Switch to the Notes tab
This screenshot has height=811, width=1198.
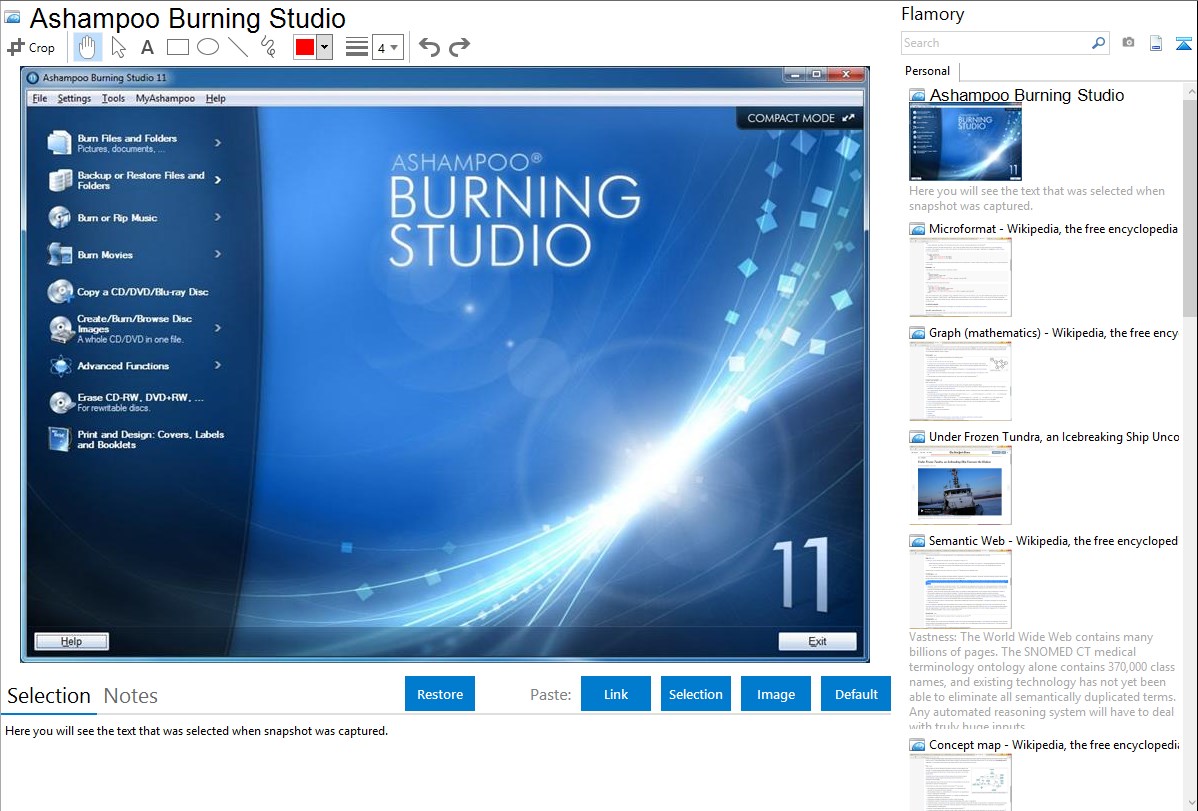point(131,696)
